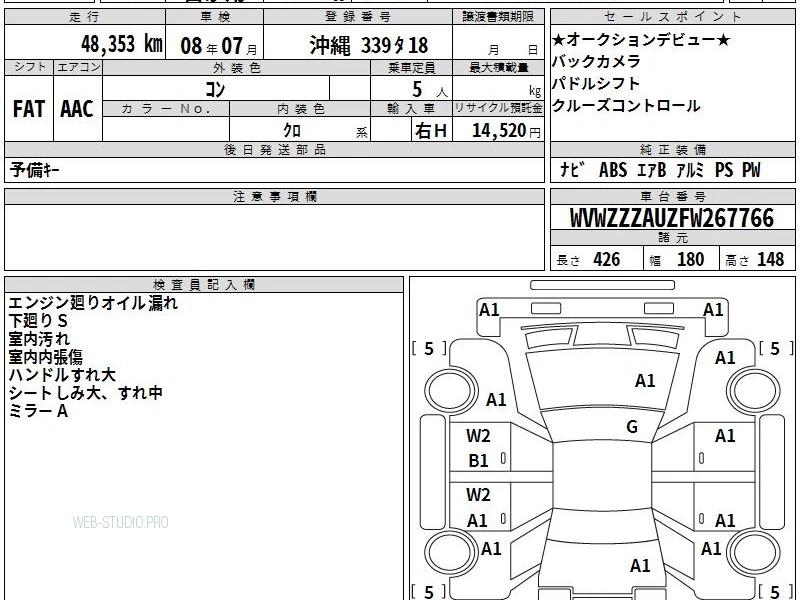Select the ハンドルすれ大 note

[62, 375]
